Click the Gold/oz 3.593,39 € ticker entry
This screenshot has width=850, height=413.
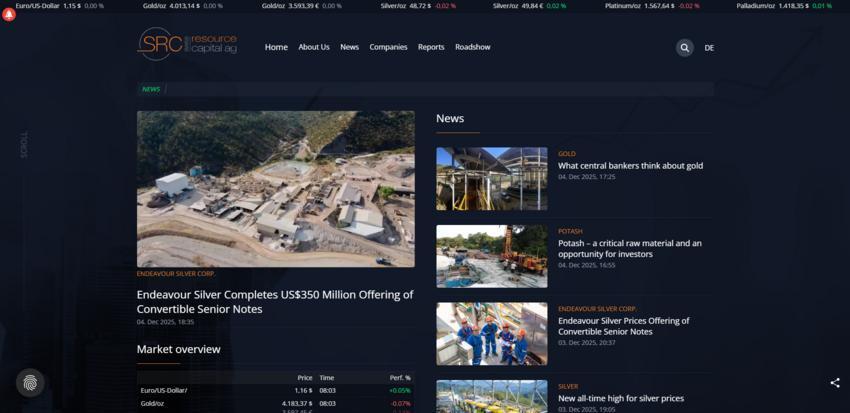pos(301,6)
